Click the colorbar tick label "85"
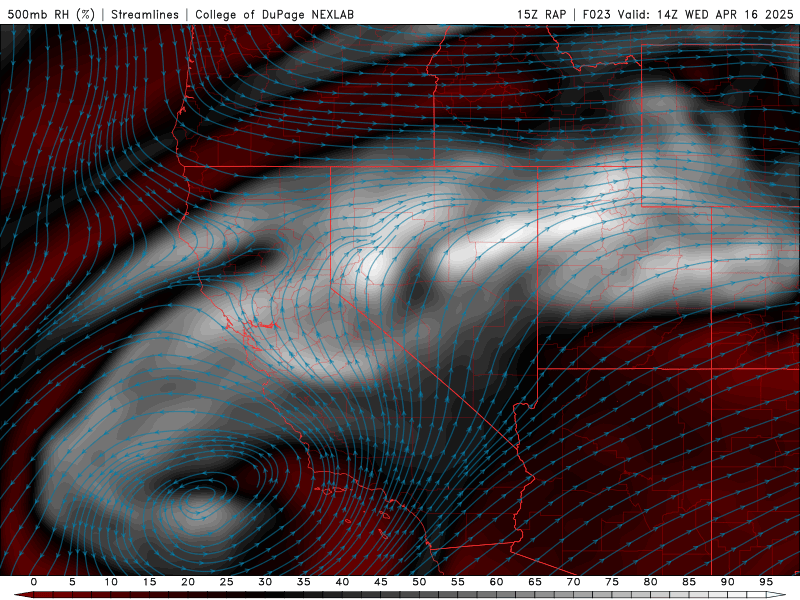Viewport: 800px width, 600px height. (x=689, y=582)
